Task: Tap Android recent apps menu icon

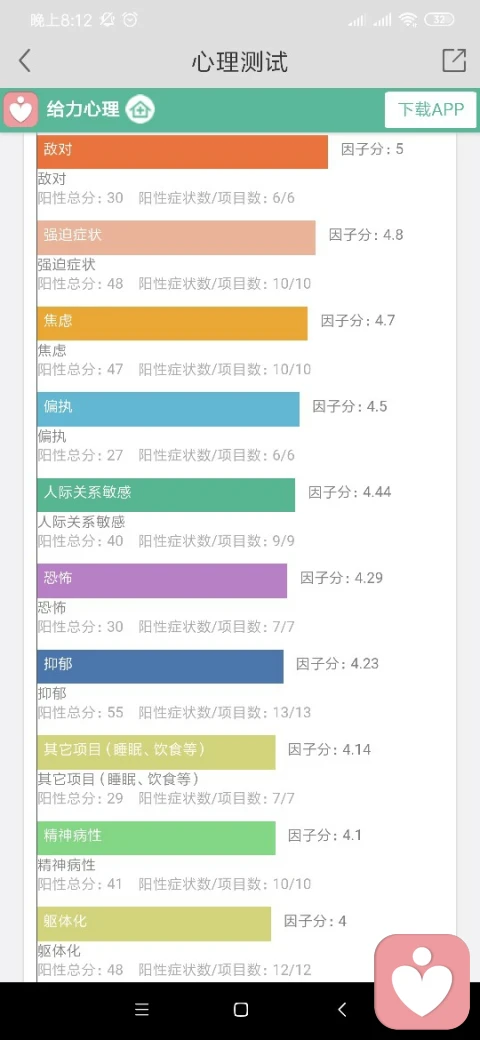Action: (x=142, y=1009)
